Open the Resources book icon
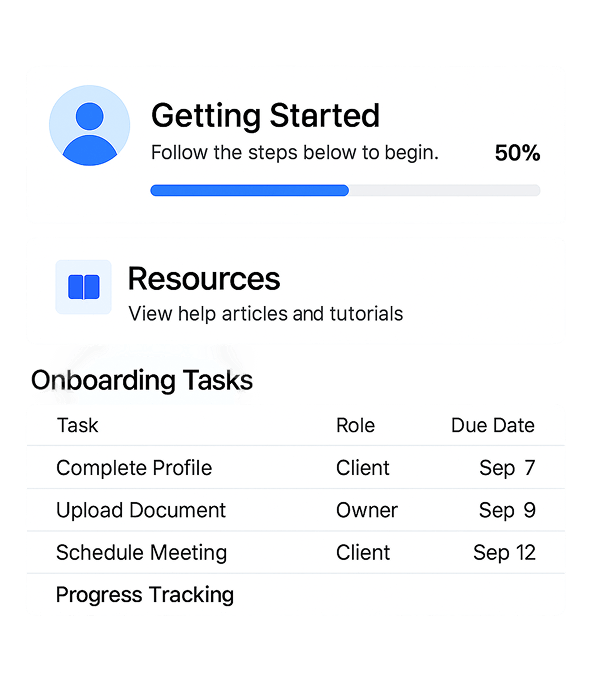The height and width of the screenshot is (680, 592). click(x=84, y=287)
